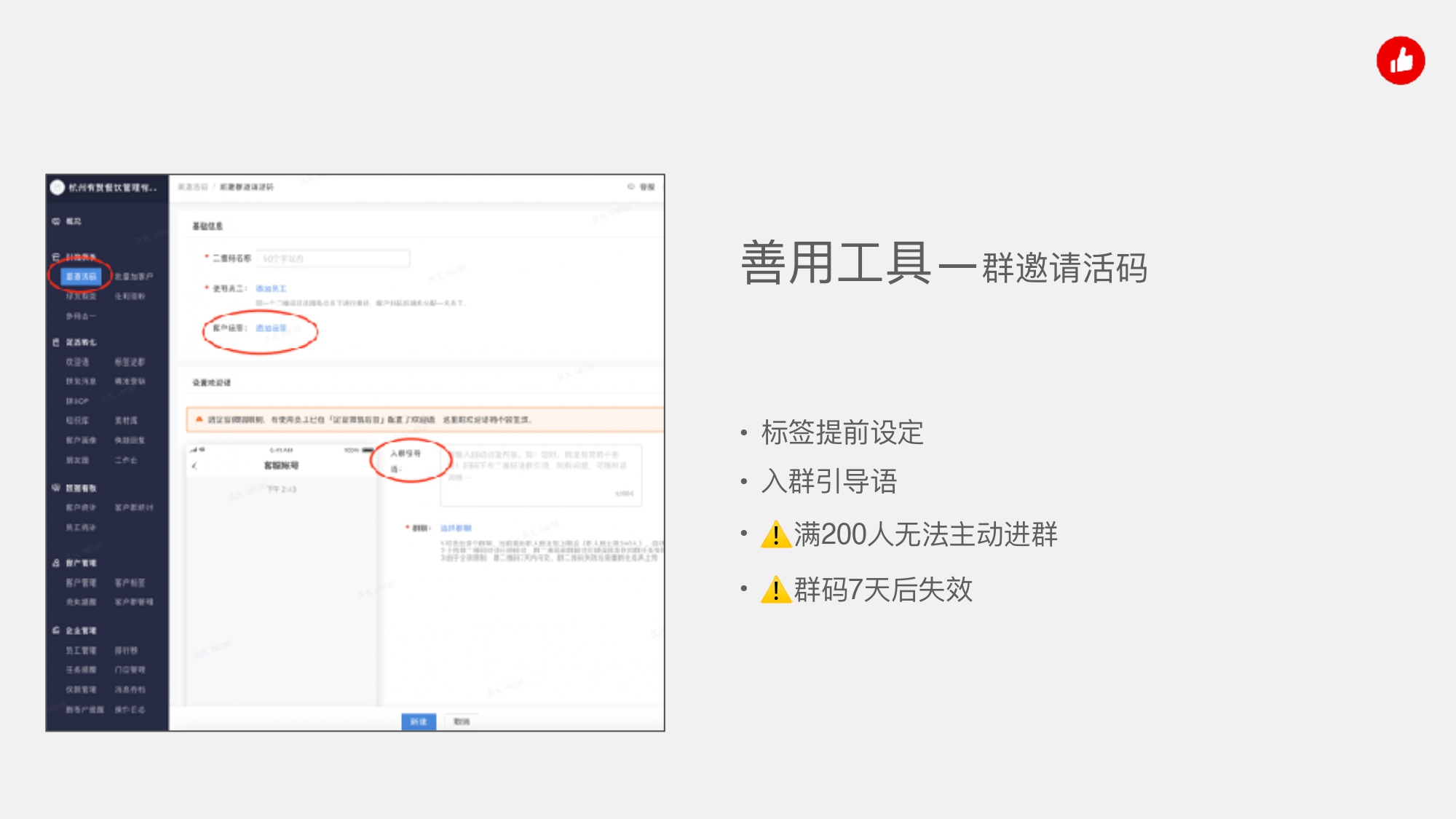Screen dimensions: 1456x819
Task: Click the 客服账号 title in phone preview
Action: coord(281,465)
